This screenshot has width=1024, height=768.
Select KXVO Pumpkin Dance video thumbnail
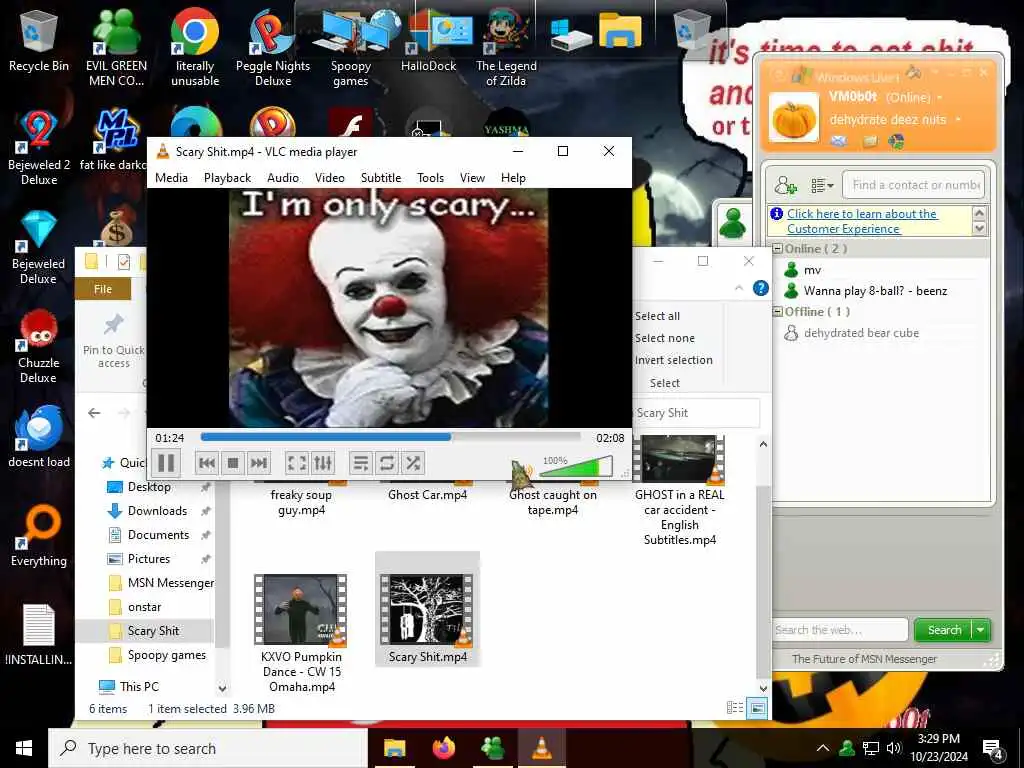point(301,610)
